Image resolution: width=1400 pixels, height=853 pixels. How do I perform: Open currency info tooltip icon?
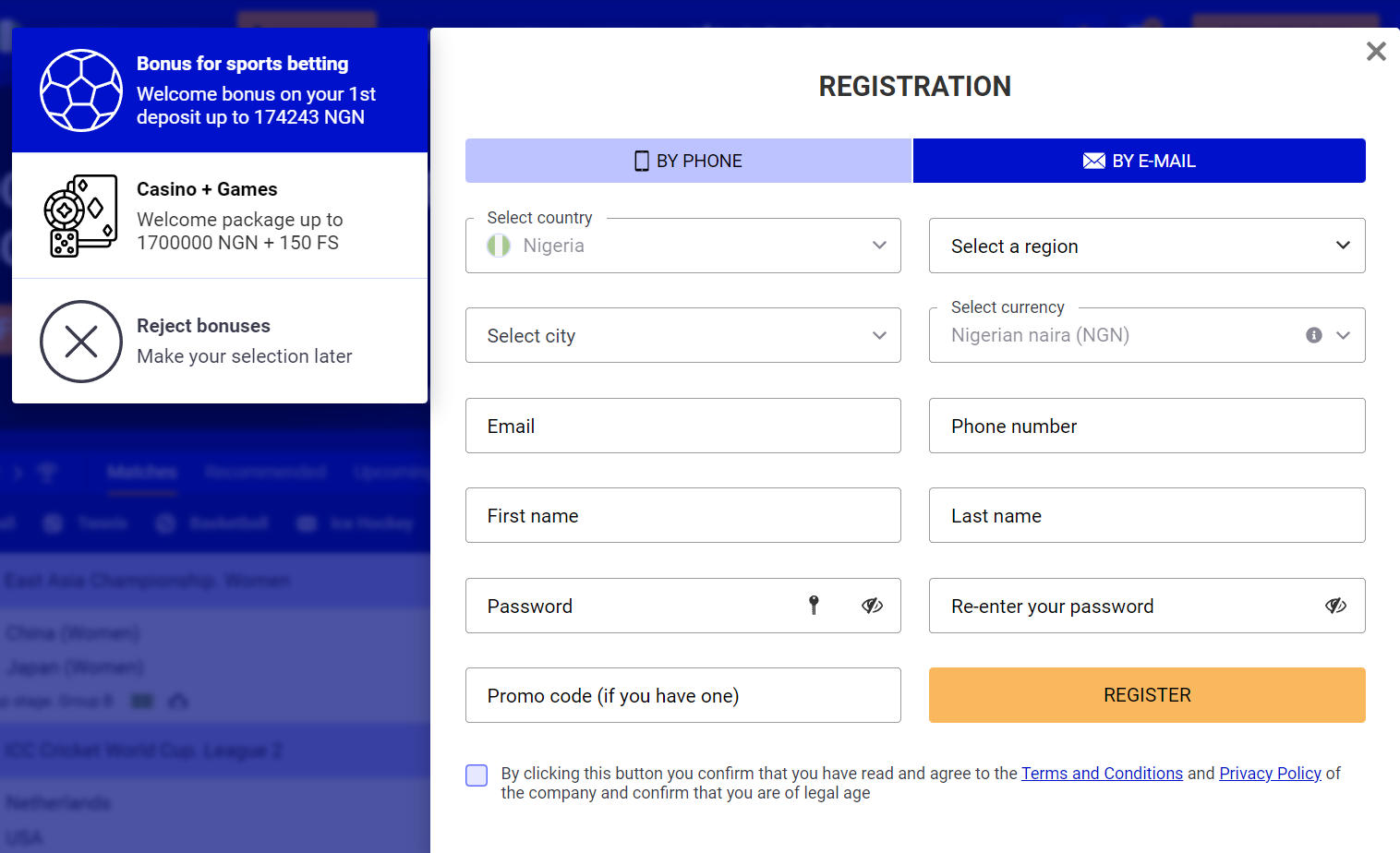[1313, 335]
